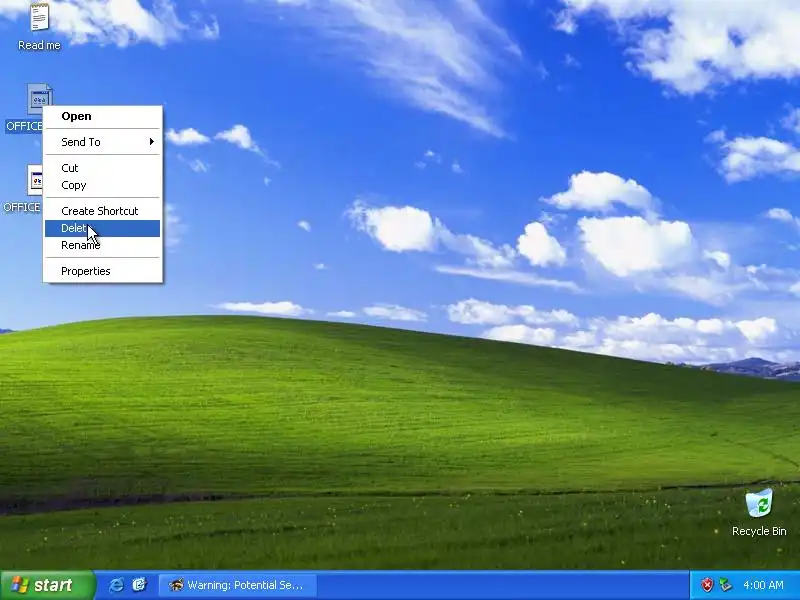Choose Rename from the context menu
This screenshot has height=600, width=800.
[103, 245]
